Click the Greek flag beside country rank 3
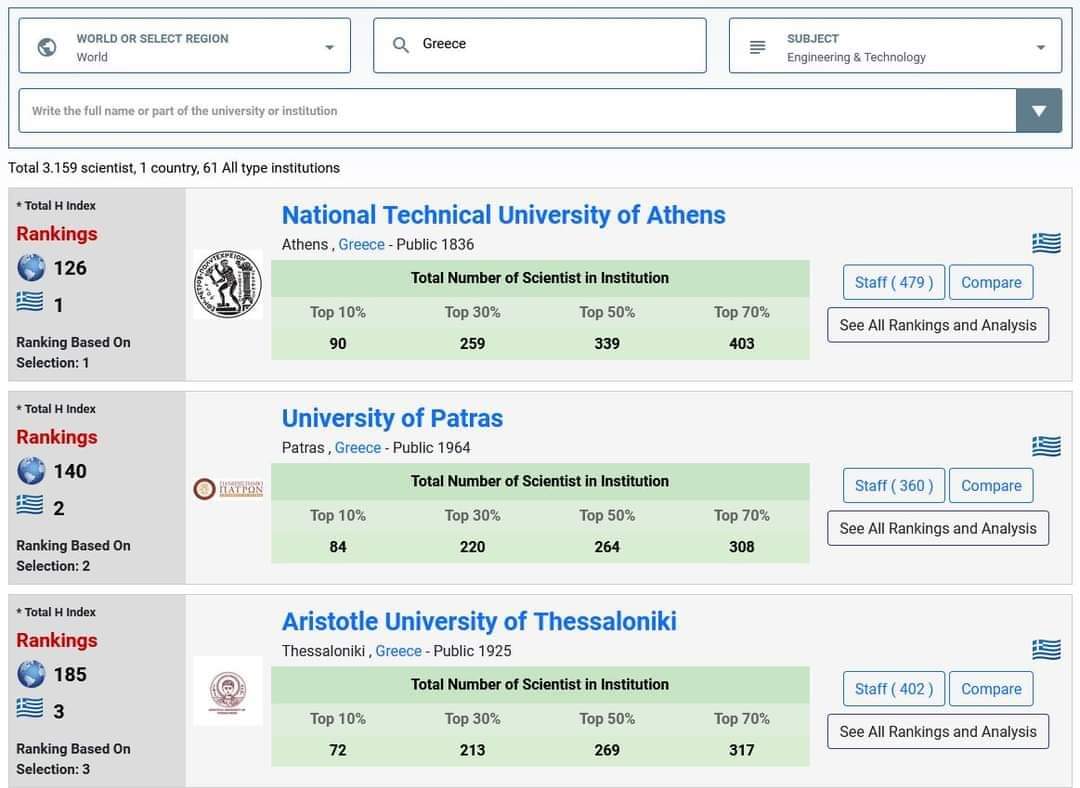1080x788 pixels. (30, 708)
